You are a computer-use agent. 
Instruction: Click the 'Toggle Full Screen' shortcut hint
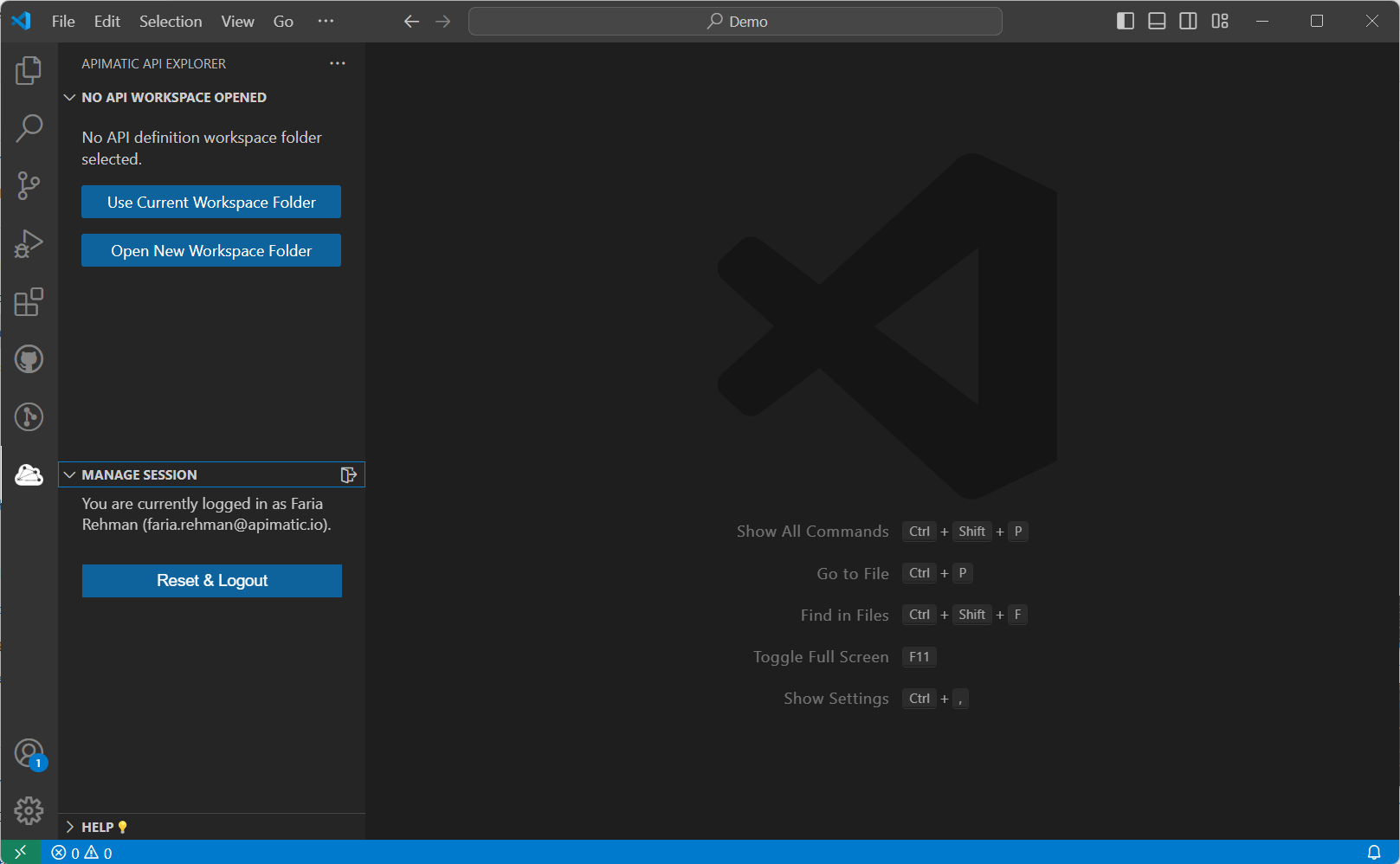click(845, 657)
